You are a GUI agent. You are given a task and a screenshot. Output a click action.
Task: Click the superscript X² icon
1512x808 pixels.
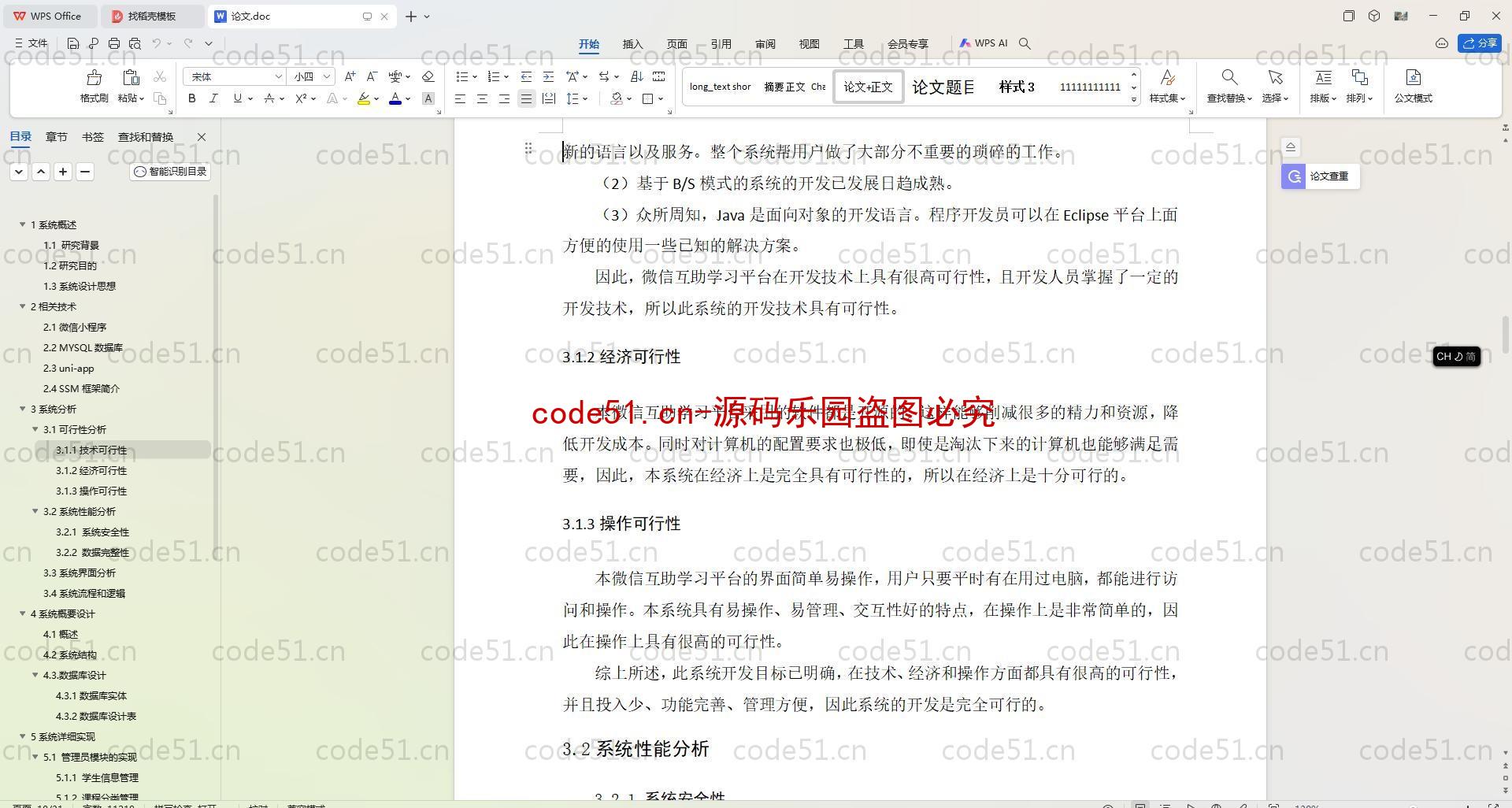point(301,98)
